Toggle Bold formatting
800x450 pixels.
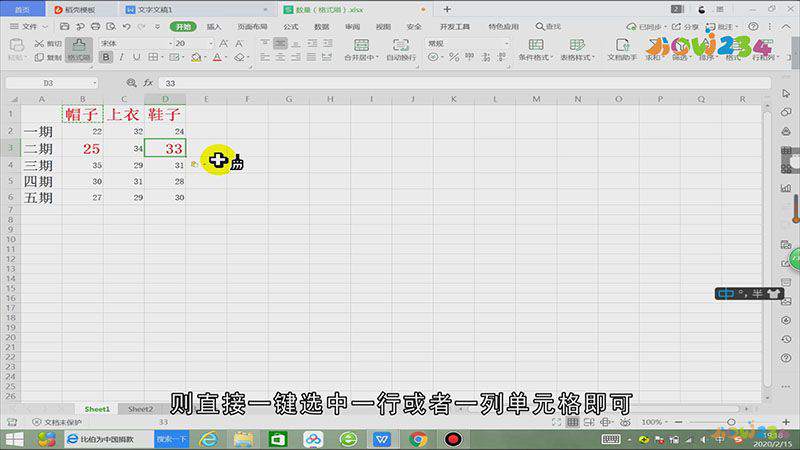[x=106, y=58]
